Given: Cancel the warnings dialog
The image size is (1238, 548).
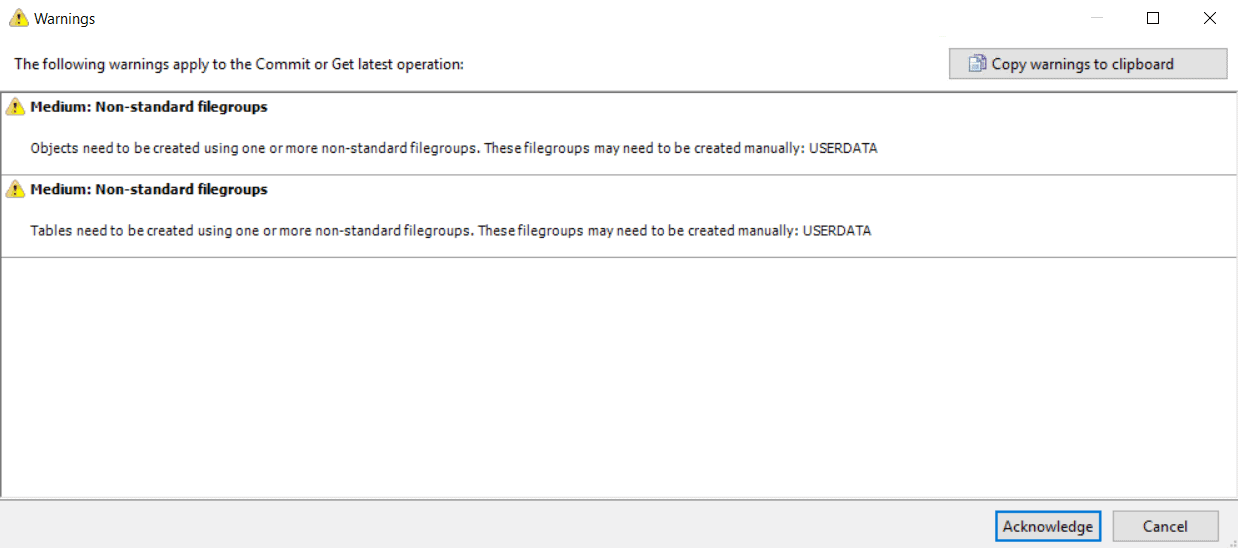Looking at the screenshot, I should coord(1165,526).
